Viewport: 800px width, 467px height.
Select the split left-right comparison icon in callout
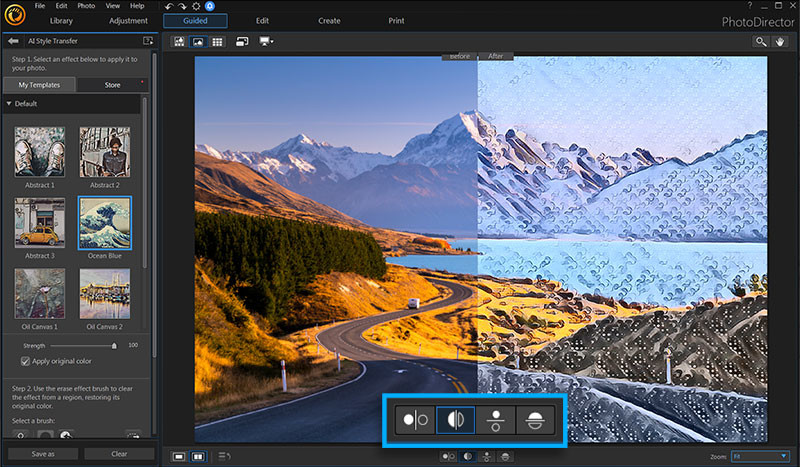pos(455,420)
